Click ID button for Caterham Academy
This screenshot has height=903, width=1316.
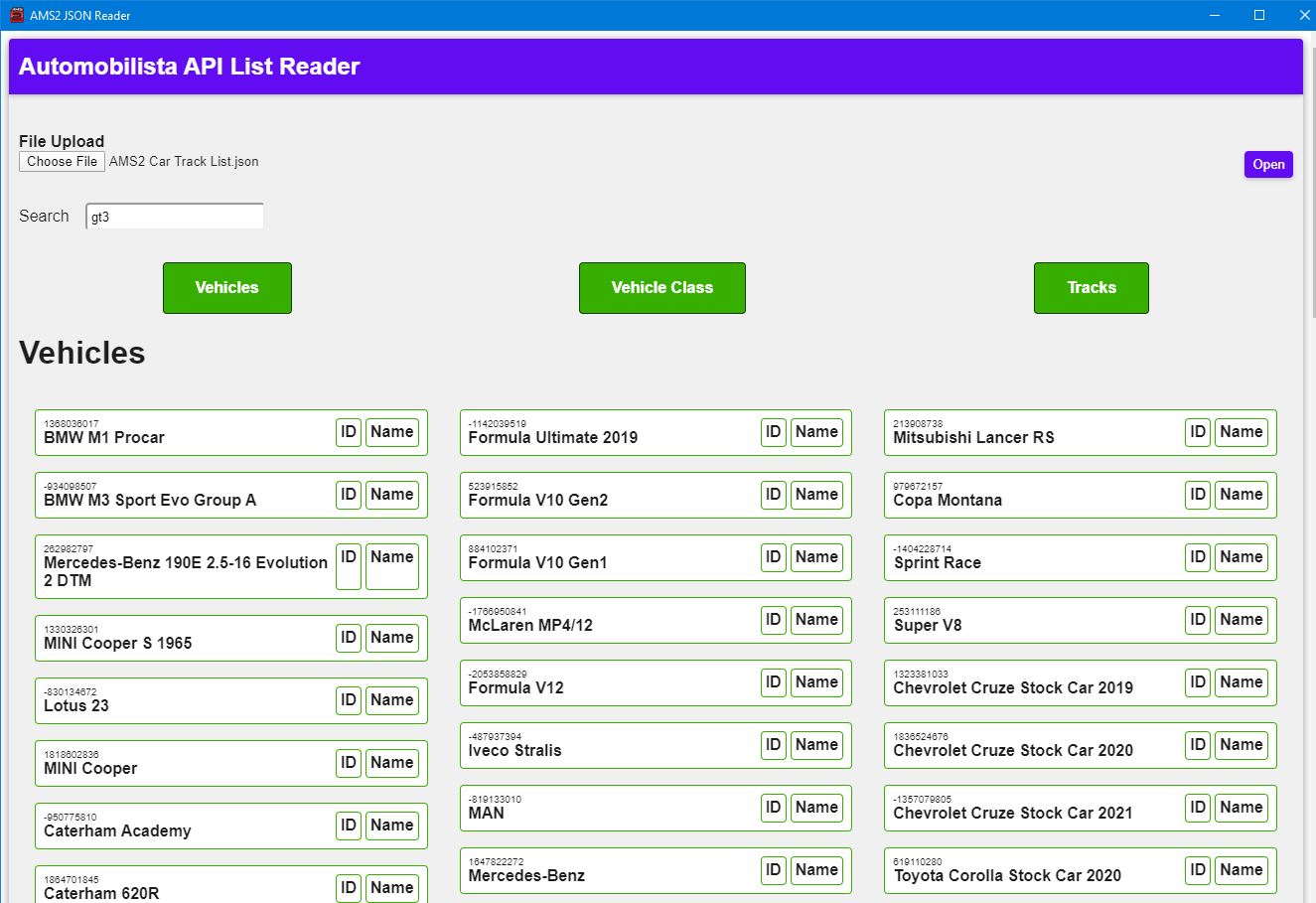(x=349, y=826)
